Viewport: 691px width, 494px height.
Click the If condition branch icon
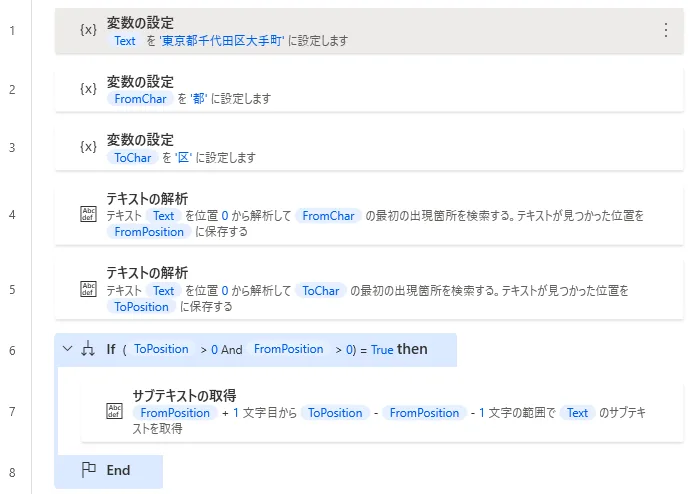click(x=88, y=349)
